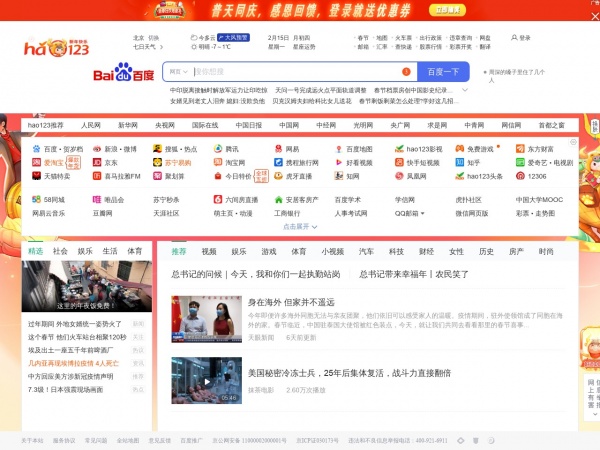The width and height of the screenshot is (600, 450).
Task: Click the 虎牙直播 icon
Action: [278, 176]
